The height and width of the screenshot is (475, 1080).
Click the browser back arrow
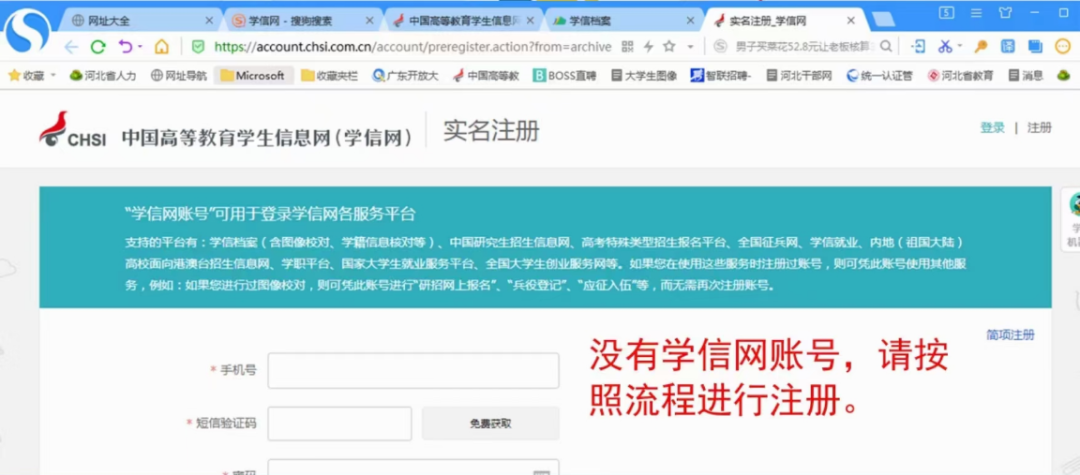(x=71, y=47)
